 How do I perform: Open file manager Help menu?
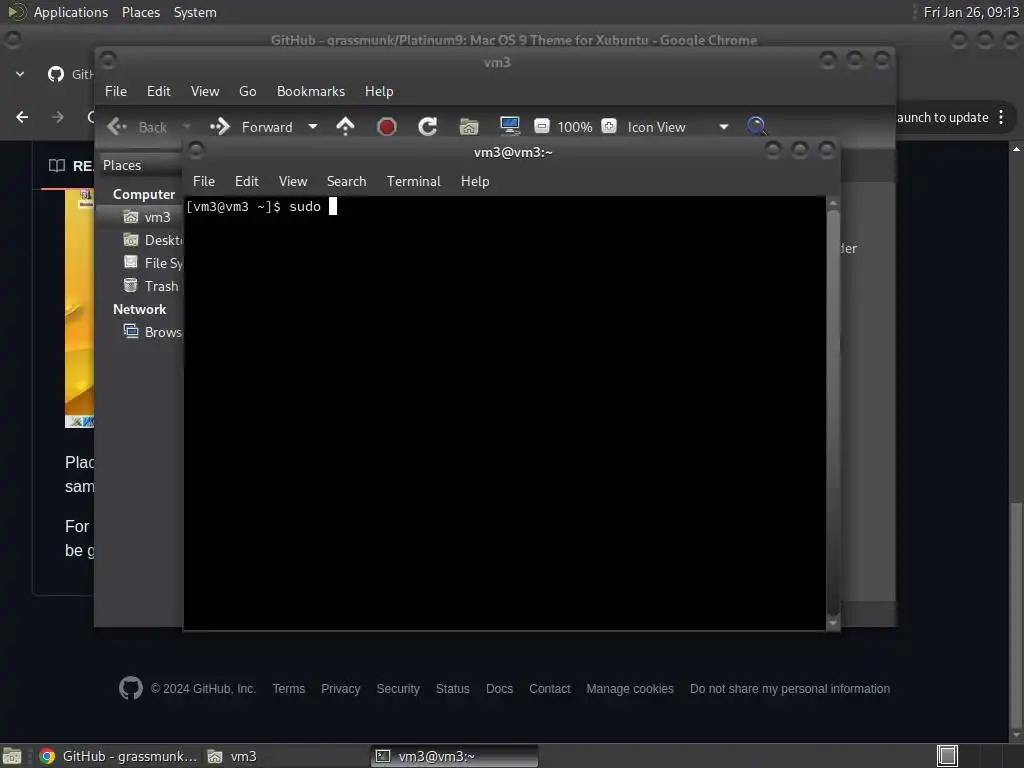(x=379, y=91)
